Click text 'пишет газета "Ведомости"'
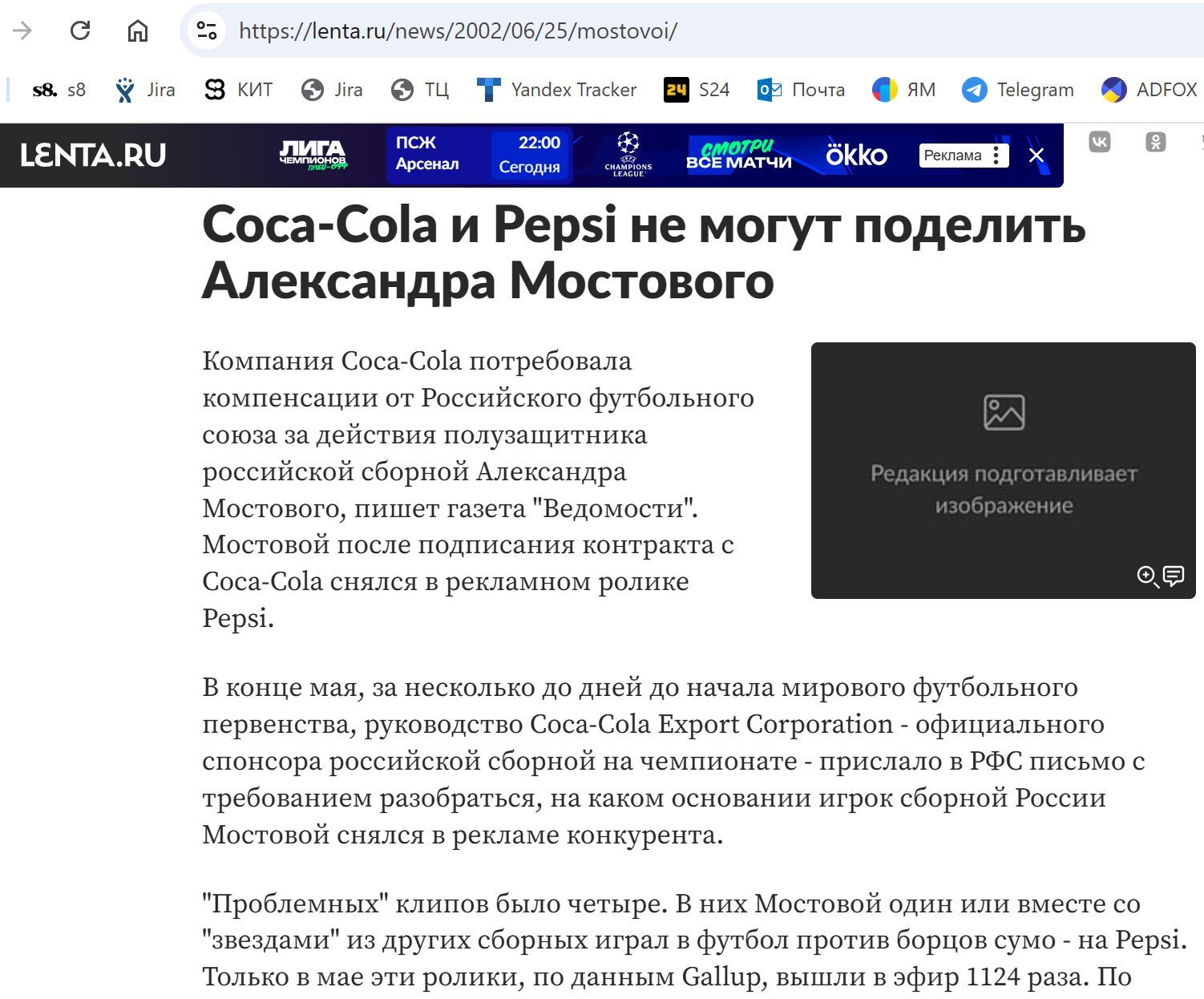This screenshot has height=999, width=1204. point(527,508)
